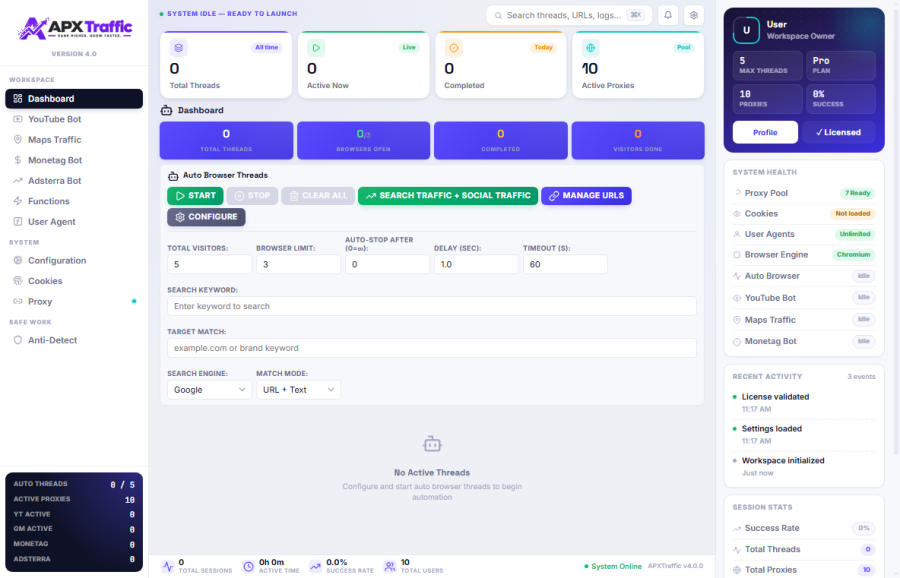Click the Total Sessions pulse icon in footer
900x578 pixels.
click(168, 567)
